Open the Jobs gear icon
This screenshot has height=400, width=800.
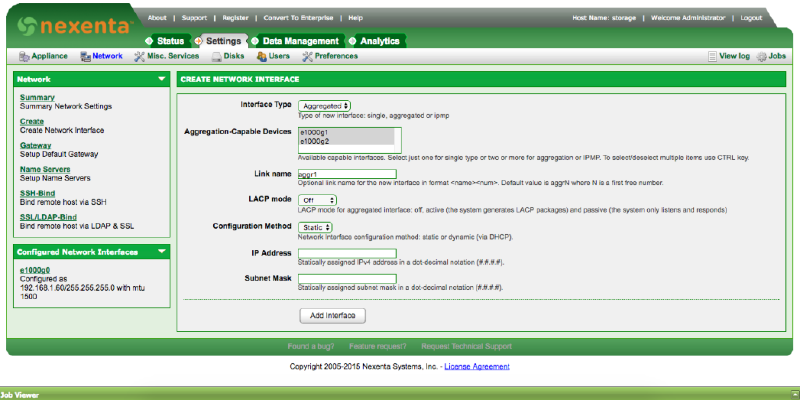pos(762,57)
